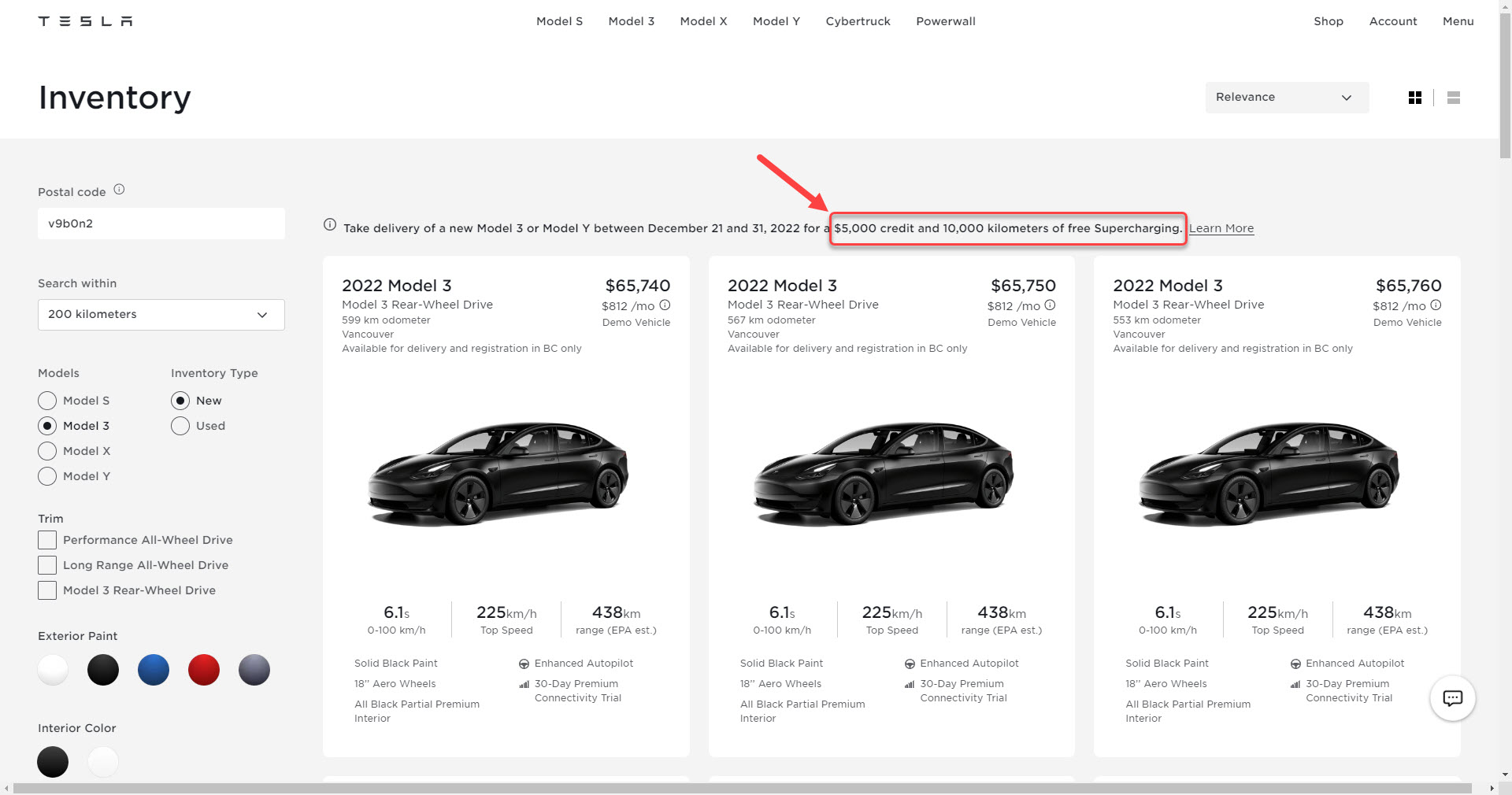Check Performance All-Wheel Drive trim
The width and height of the screenshot is (1512, 795).
point(47,540)
